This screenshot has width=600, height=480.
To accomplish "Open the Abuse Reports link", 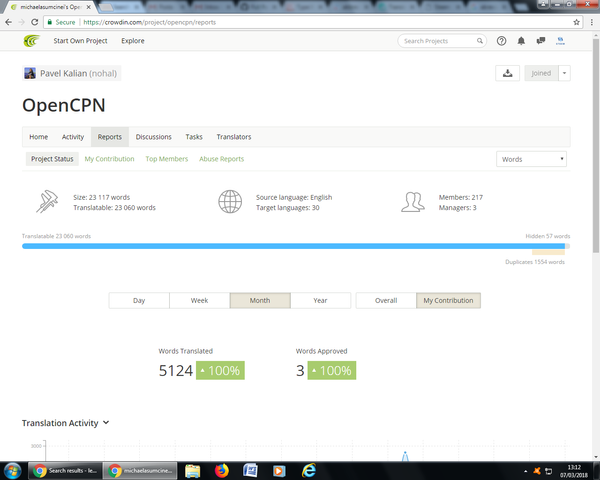I will [222, 159].
